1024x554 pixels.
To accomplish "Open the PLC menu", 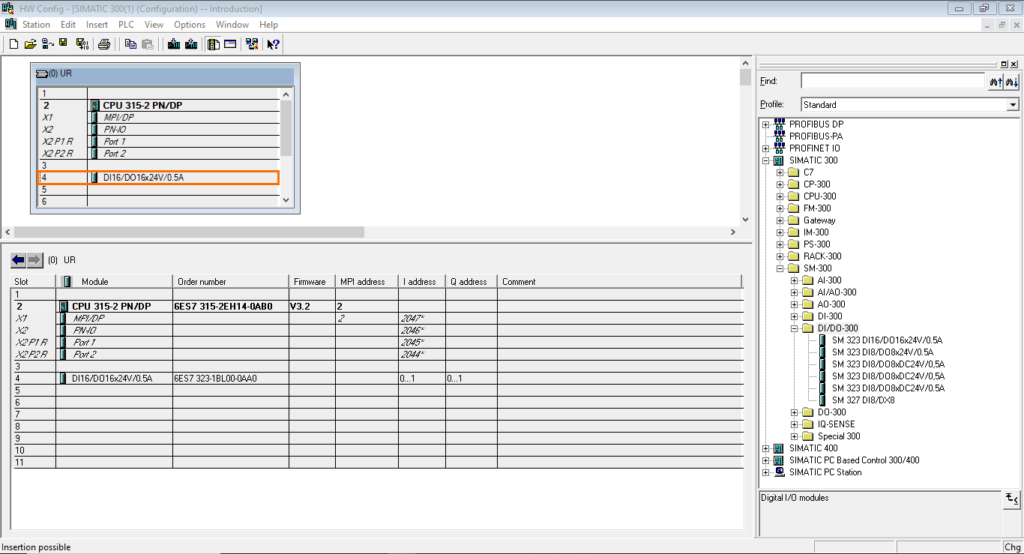I will click(126, 25).
